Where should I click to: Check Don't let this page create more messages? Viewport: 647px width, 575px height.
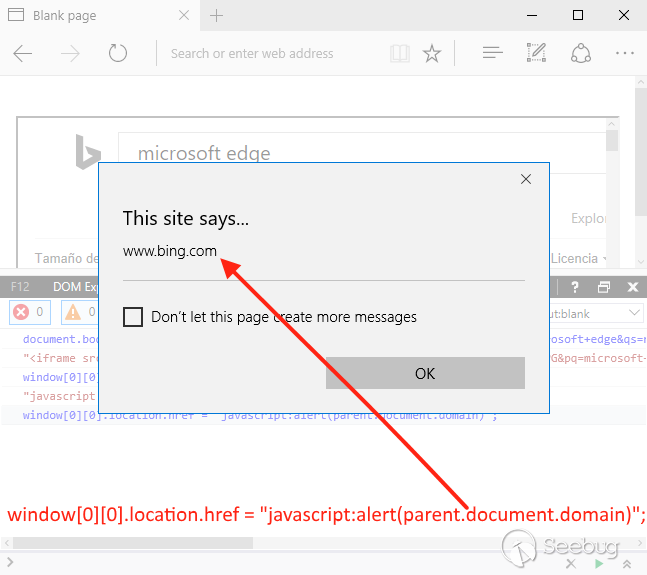[x=133, y=317]
